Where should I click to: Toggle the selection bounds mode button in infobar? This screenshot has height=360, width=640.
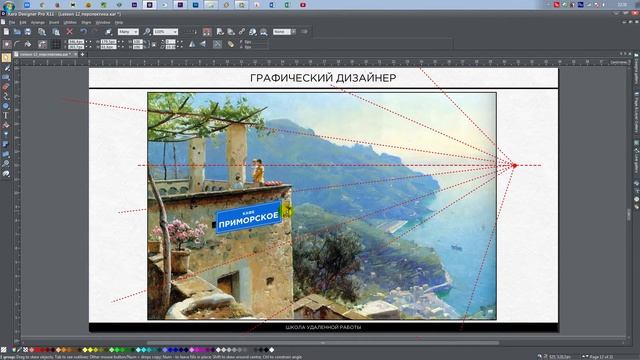point(7,44)
